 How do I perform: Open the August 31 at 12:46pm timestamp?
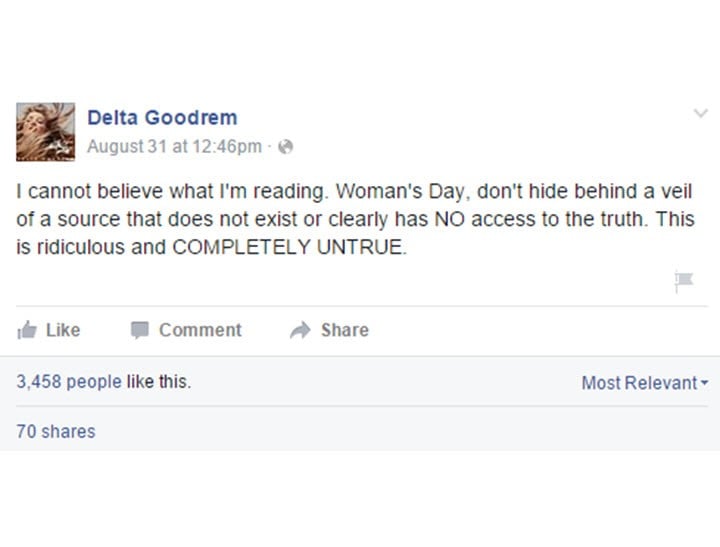[174, 147]
